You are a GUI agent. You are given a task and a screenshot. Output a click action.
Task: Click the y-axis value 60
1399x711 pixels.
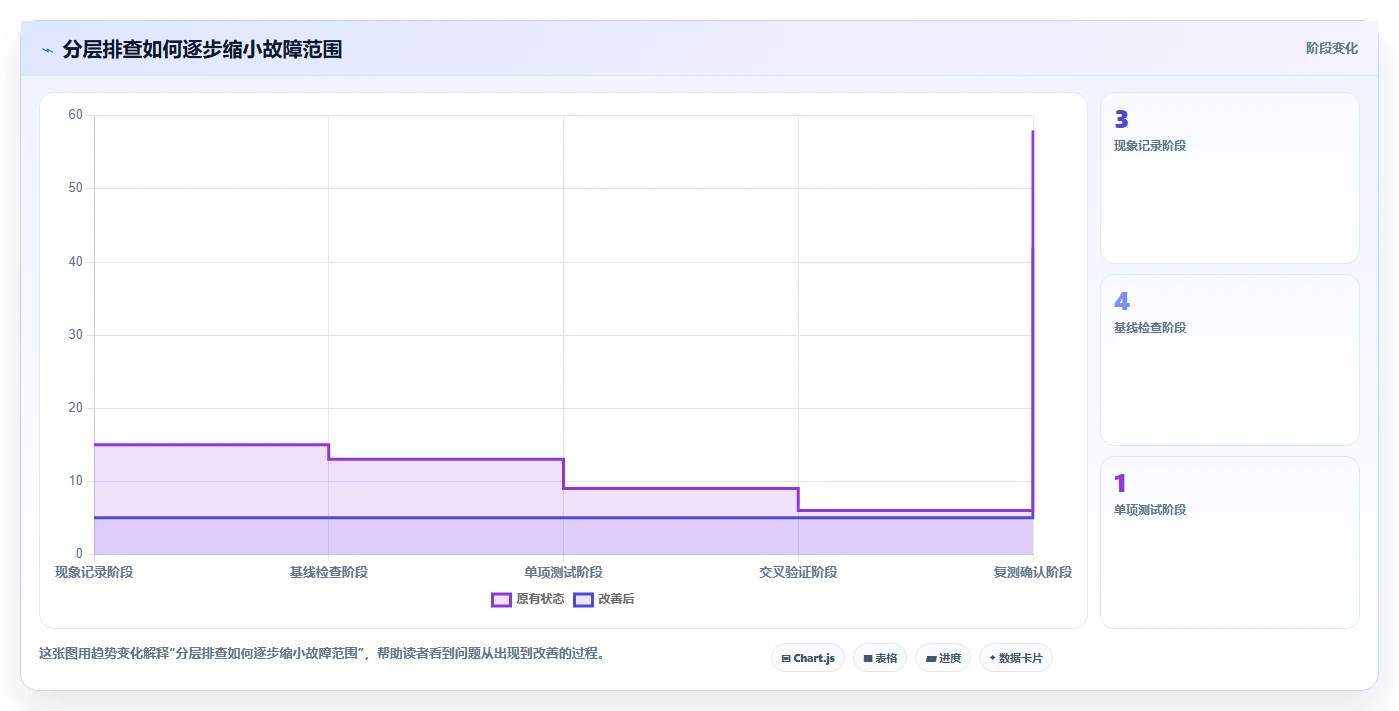pos(76,115)
